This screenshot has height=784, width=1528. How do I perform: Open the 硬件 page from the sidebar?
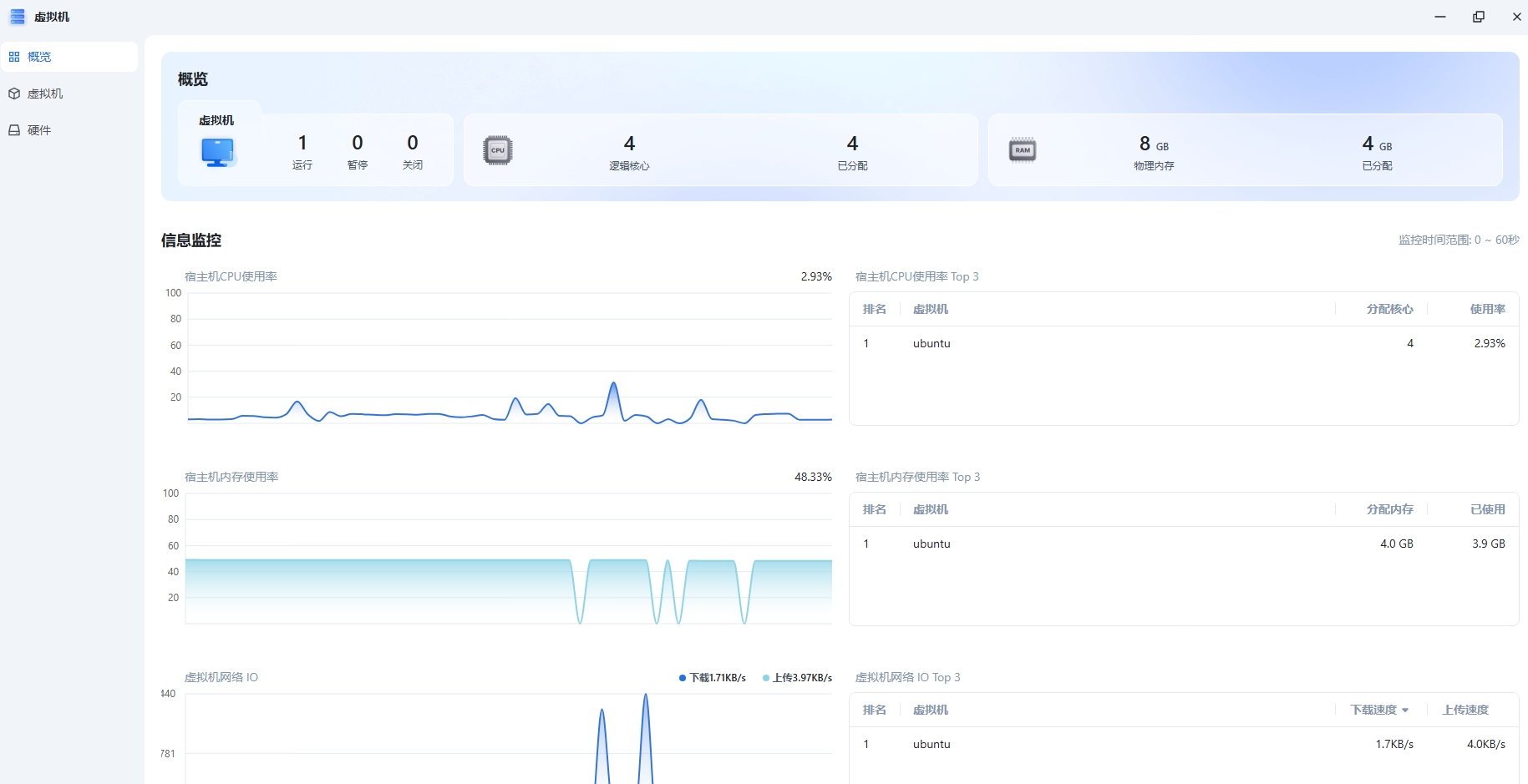(x=69, y=130)
